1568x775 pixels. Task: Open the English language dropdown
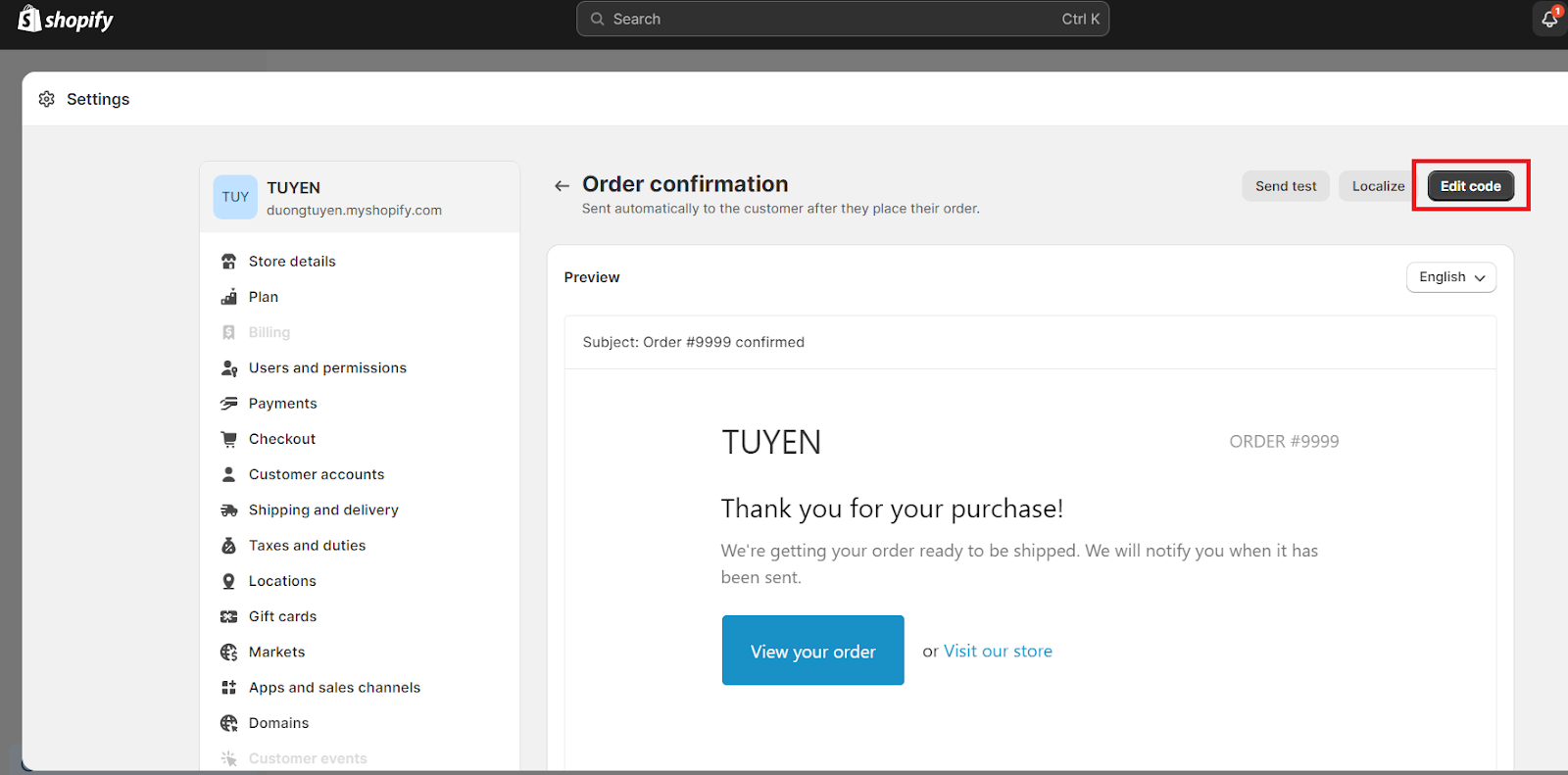click(1450, 277)
